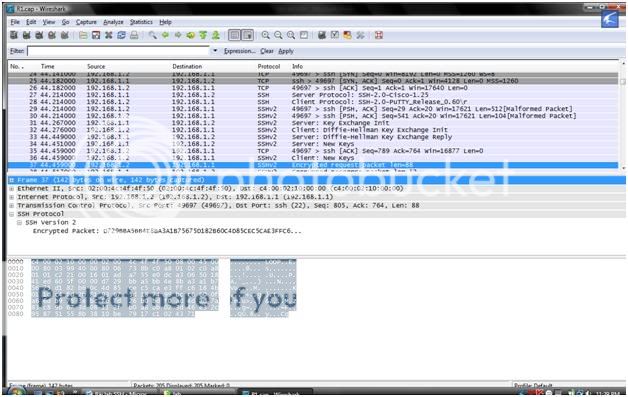628x397 pixels.
Task: Open the Analyze menu
Action: pos(113,22)
